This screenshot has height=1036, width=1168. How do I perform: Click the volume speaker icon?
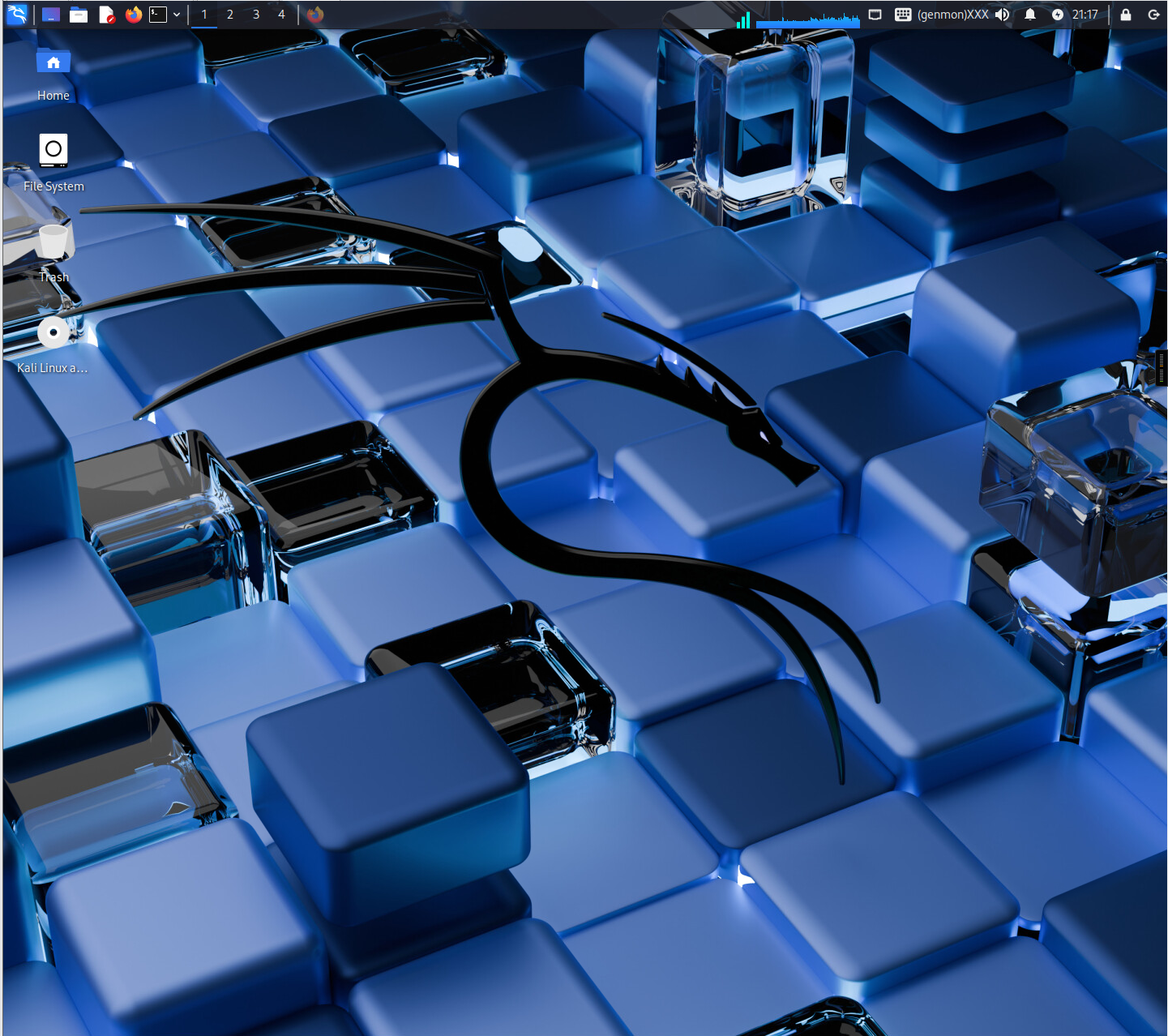tap(1003, 15)
